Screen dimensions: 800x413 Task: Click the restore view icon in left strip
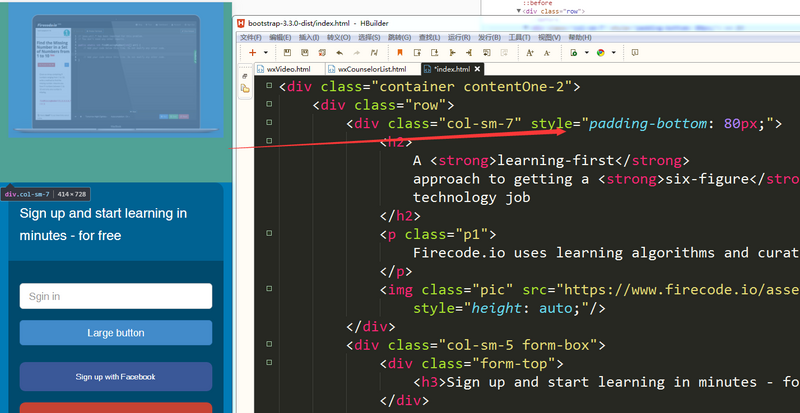tap(245, 77)
